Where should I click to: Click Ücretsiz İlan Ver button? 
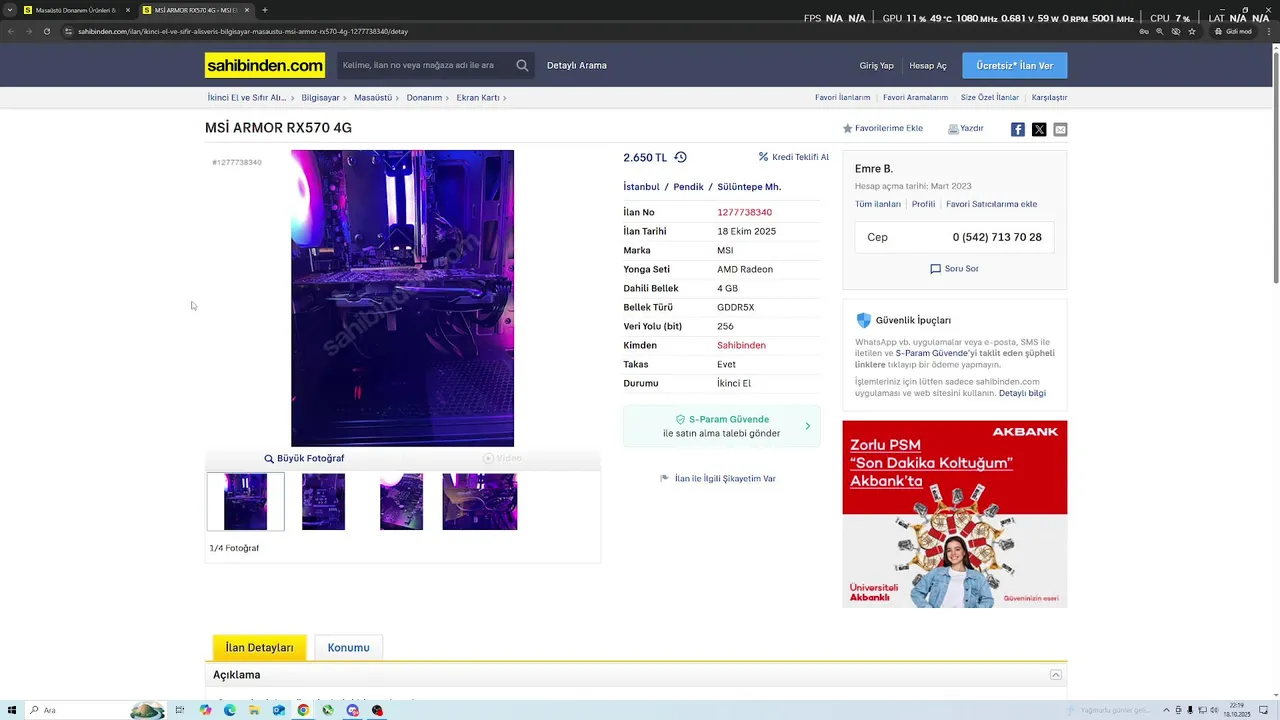[1015, 65]
